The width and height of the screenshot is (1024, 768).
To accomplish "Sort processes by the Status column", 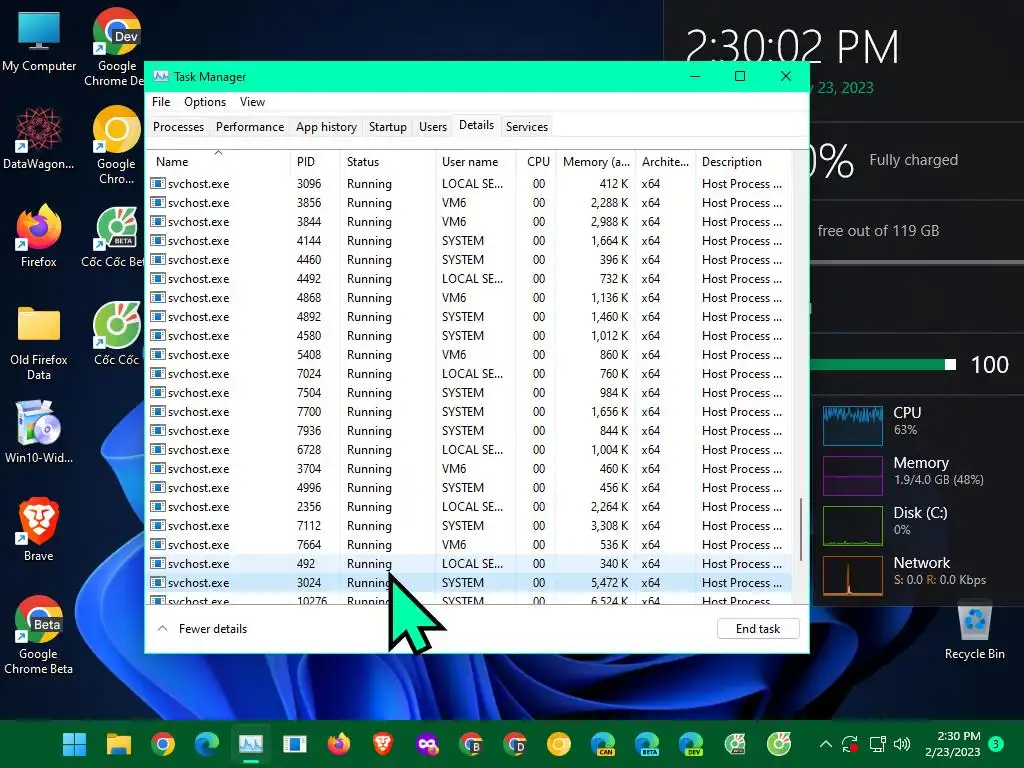I will coord(387,161).
